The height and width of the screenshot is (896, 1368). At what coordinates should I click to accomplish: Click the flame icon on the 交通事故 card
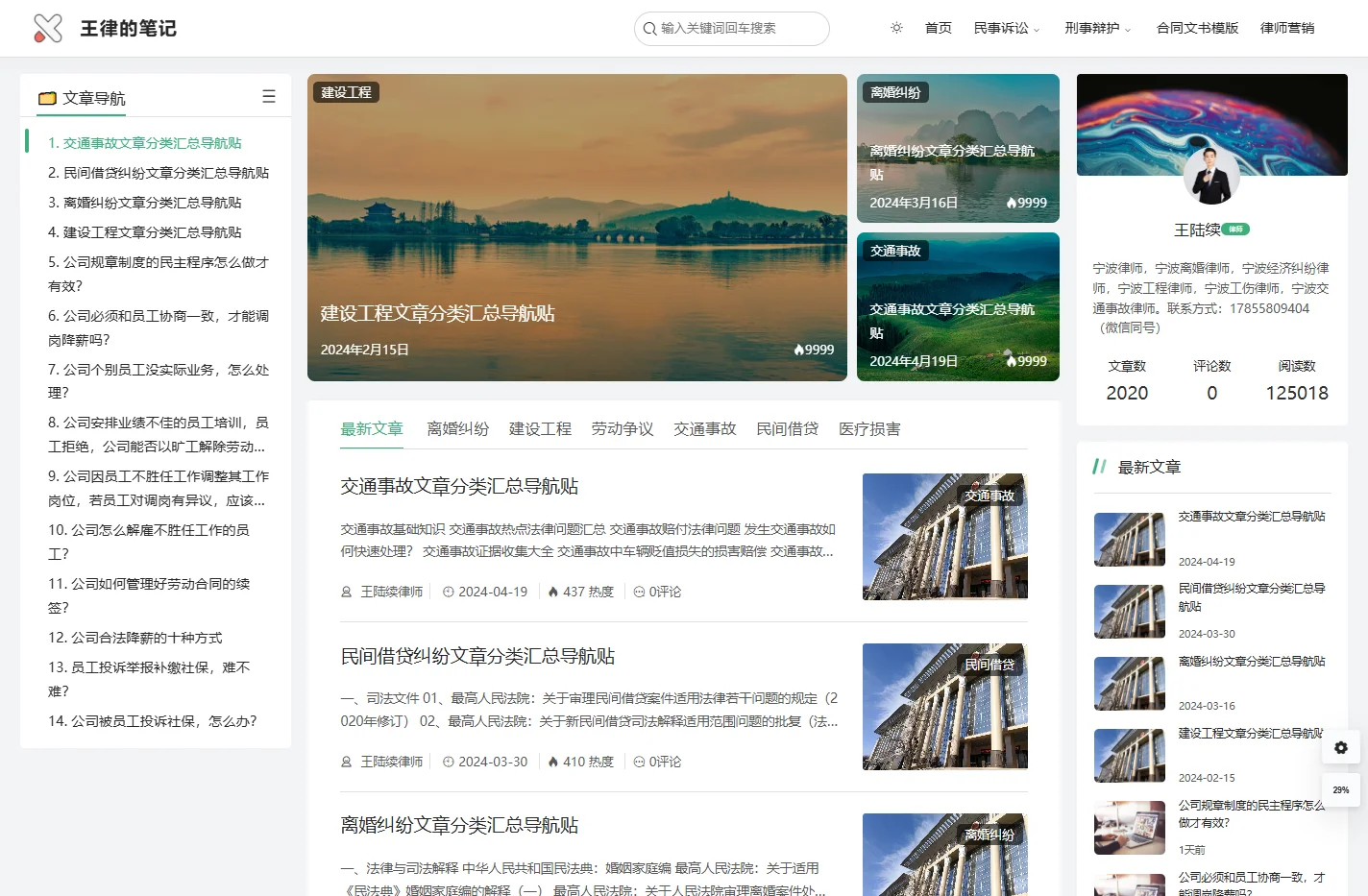[x=1012, y=361]
